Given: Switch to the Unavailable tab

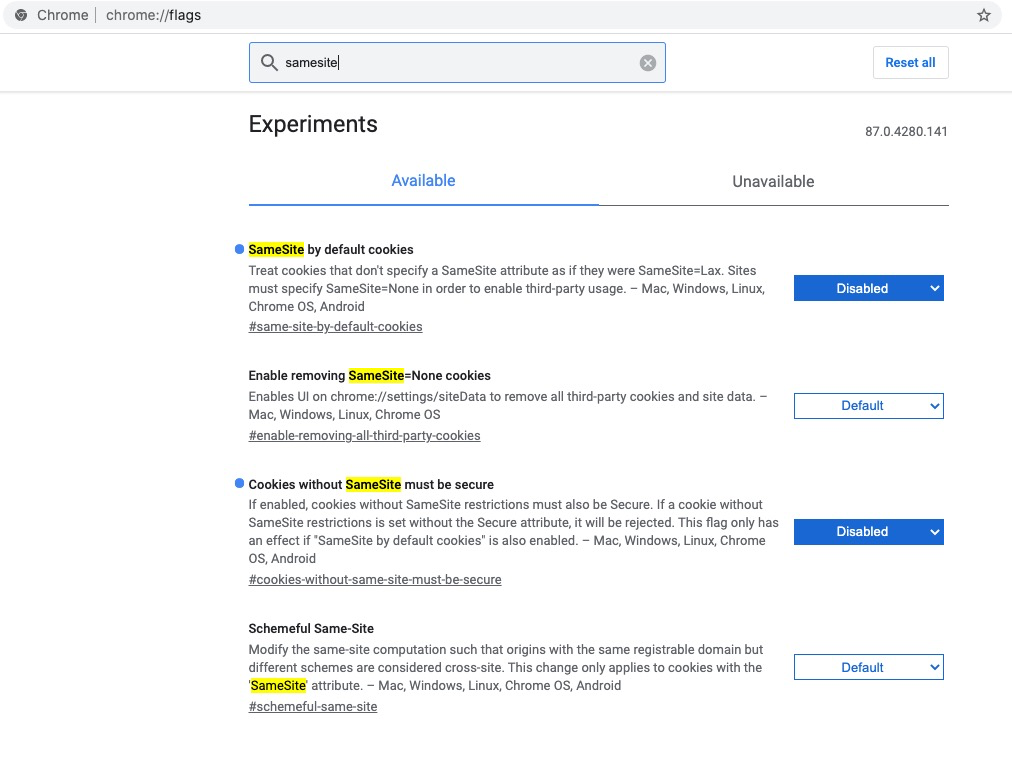Looking at the screenshot, I should (x=773, y=182).
